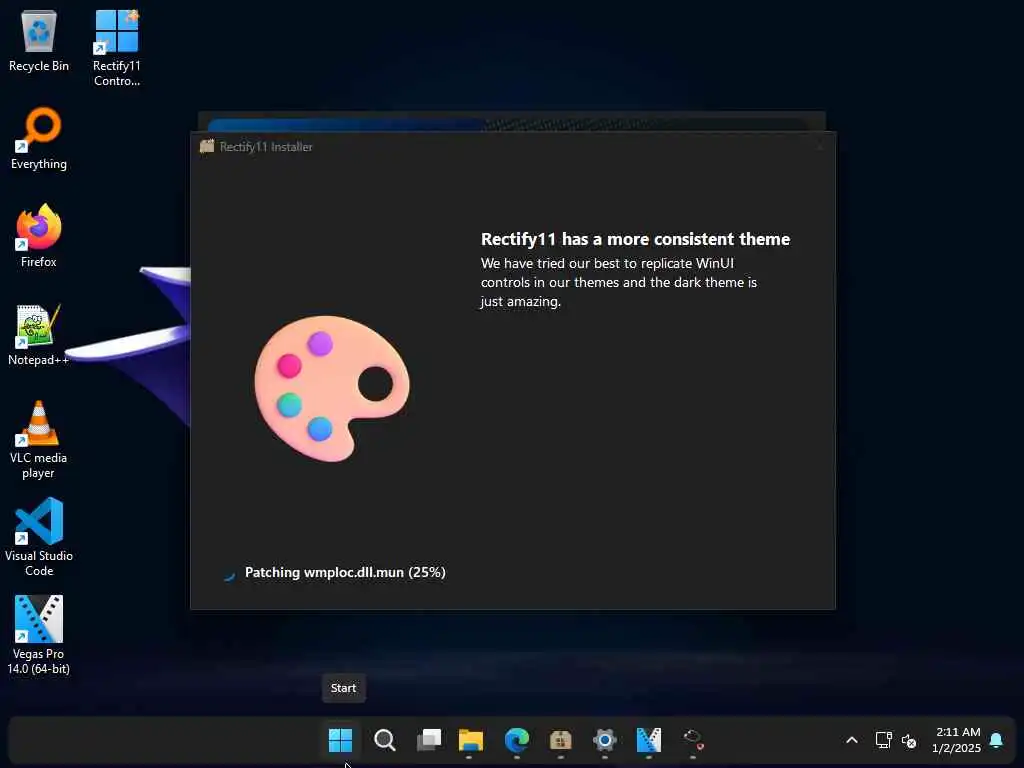Click the Windows Start button
The height and width of the screenshot is (768, 1024).
tap(340, 740)
